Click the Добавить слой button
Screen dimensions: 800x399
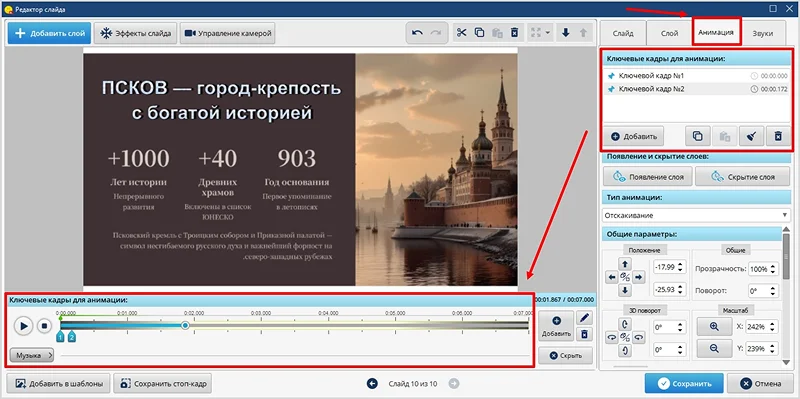(49, 33)
